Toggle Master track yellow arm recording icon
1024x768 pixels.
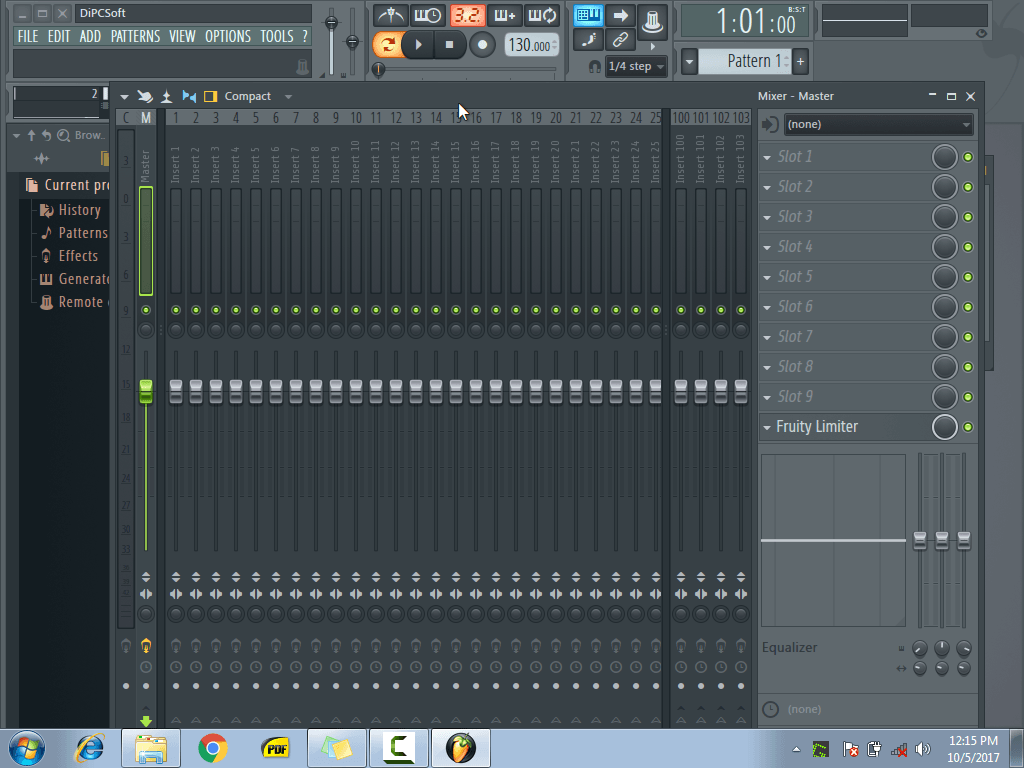point(146,646)
